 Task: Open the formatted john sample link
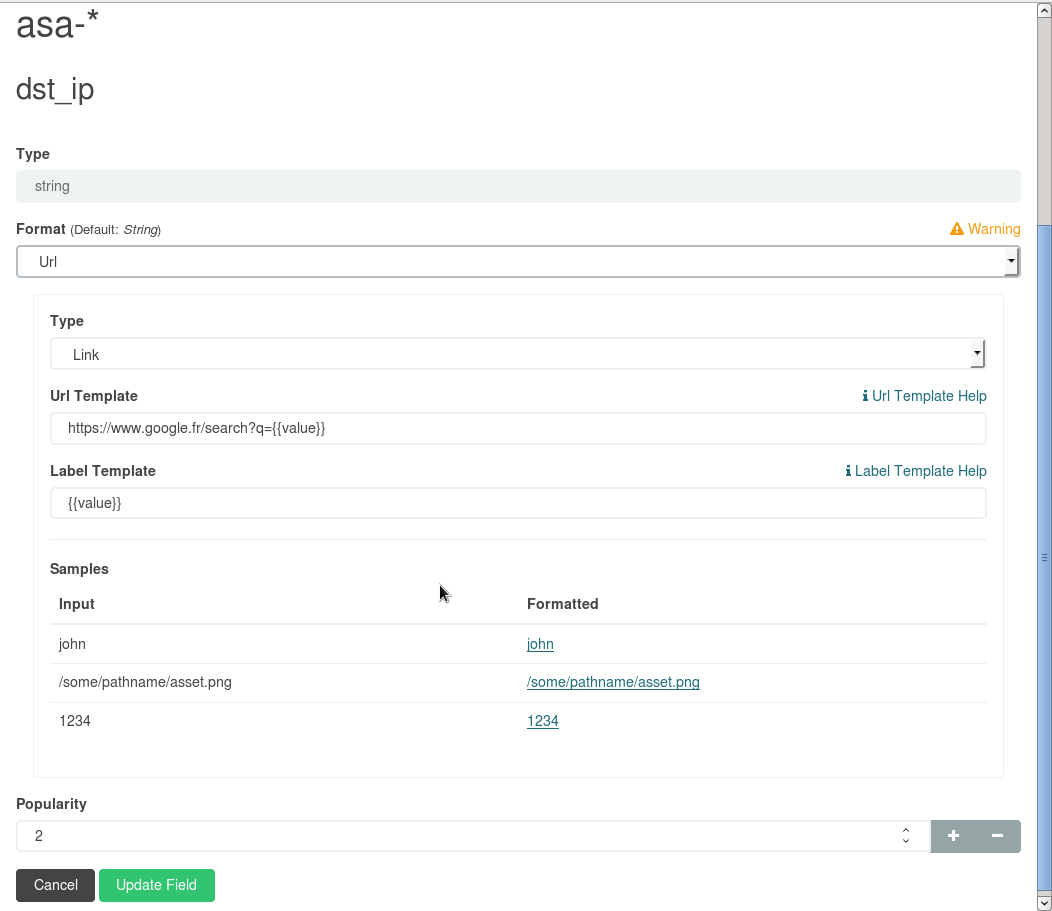(540, 644)
